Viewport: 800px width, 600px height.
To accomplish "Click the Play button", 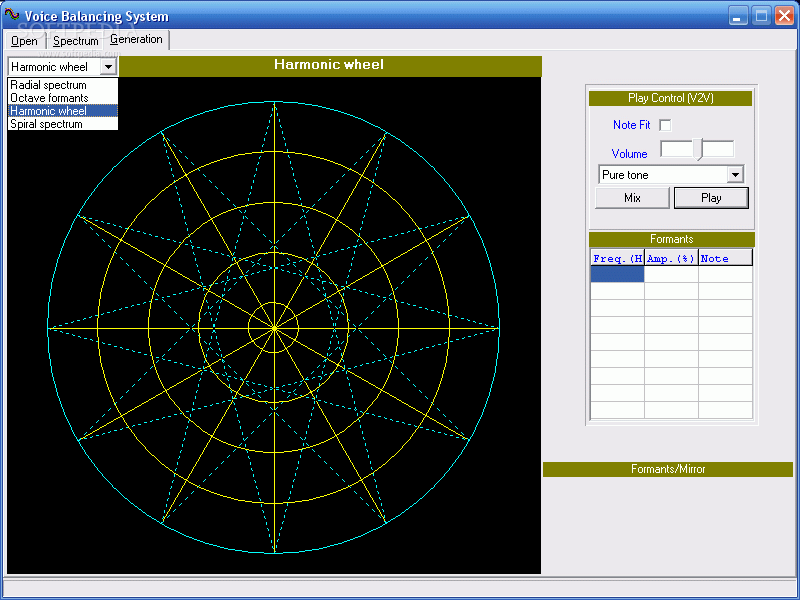I will point(711,198).
